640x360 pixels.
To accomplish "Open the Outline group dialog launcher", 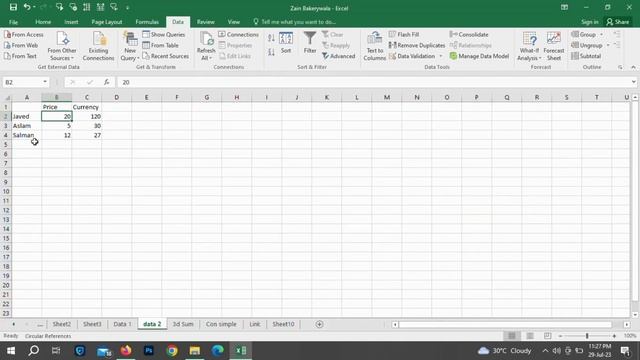I will pos(620,67).
